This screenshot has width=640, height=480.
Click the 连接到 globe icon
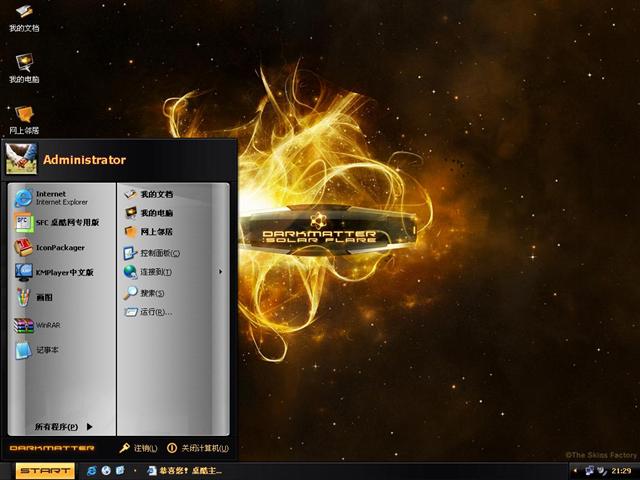click(131, 271)
